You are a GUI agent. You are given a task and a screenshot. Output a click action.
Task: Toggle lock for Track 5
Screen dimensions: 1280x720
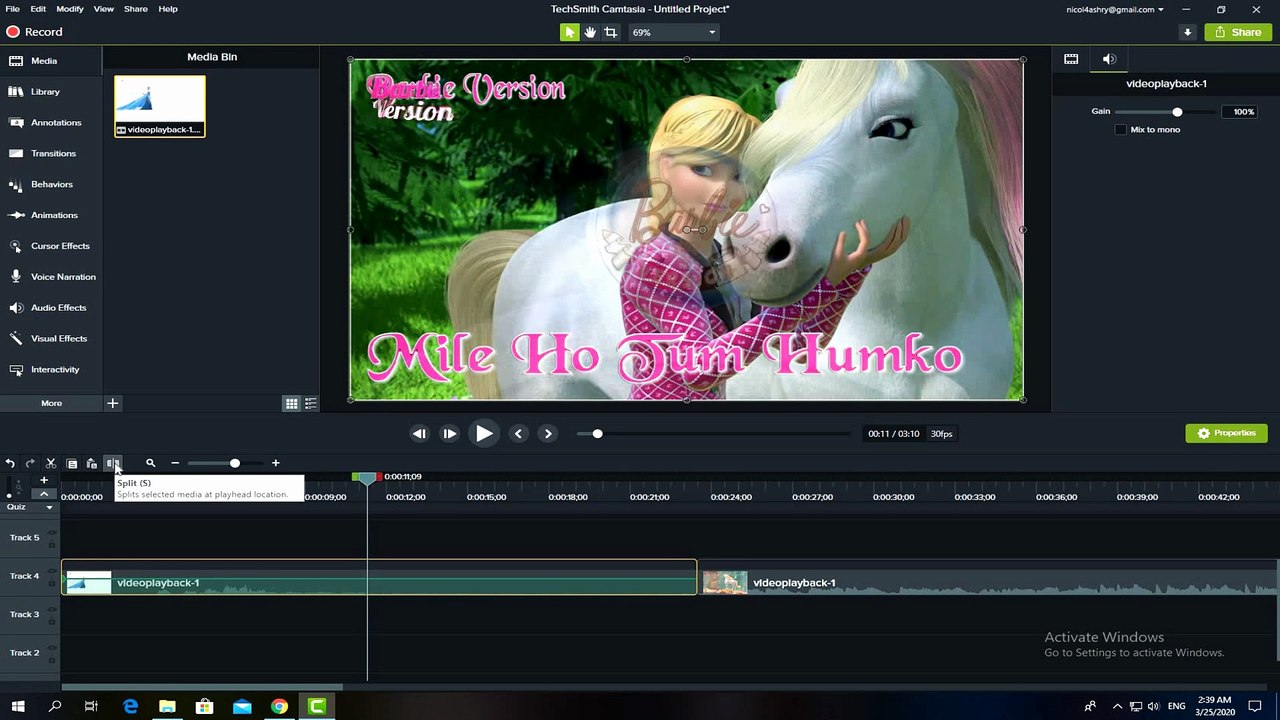[52, 544]
